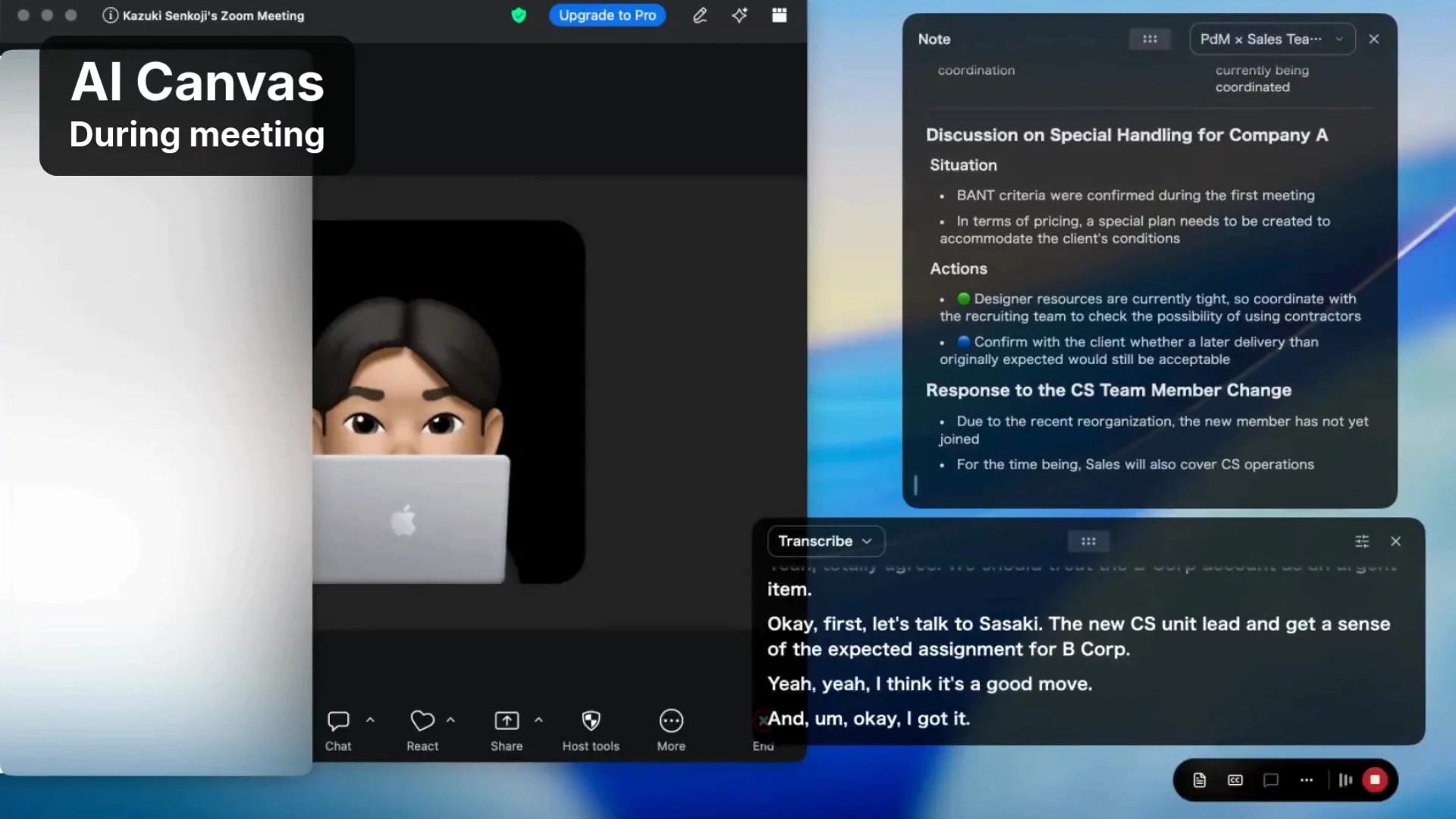Expand the React options caret

pos(450,720)
